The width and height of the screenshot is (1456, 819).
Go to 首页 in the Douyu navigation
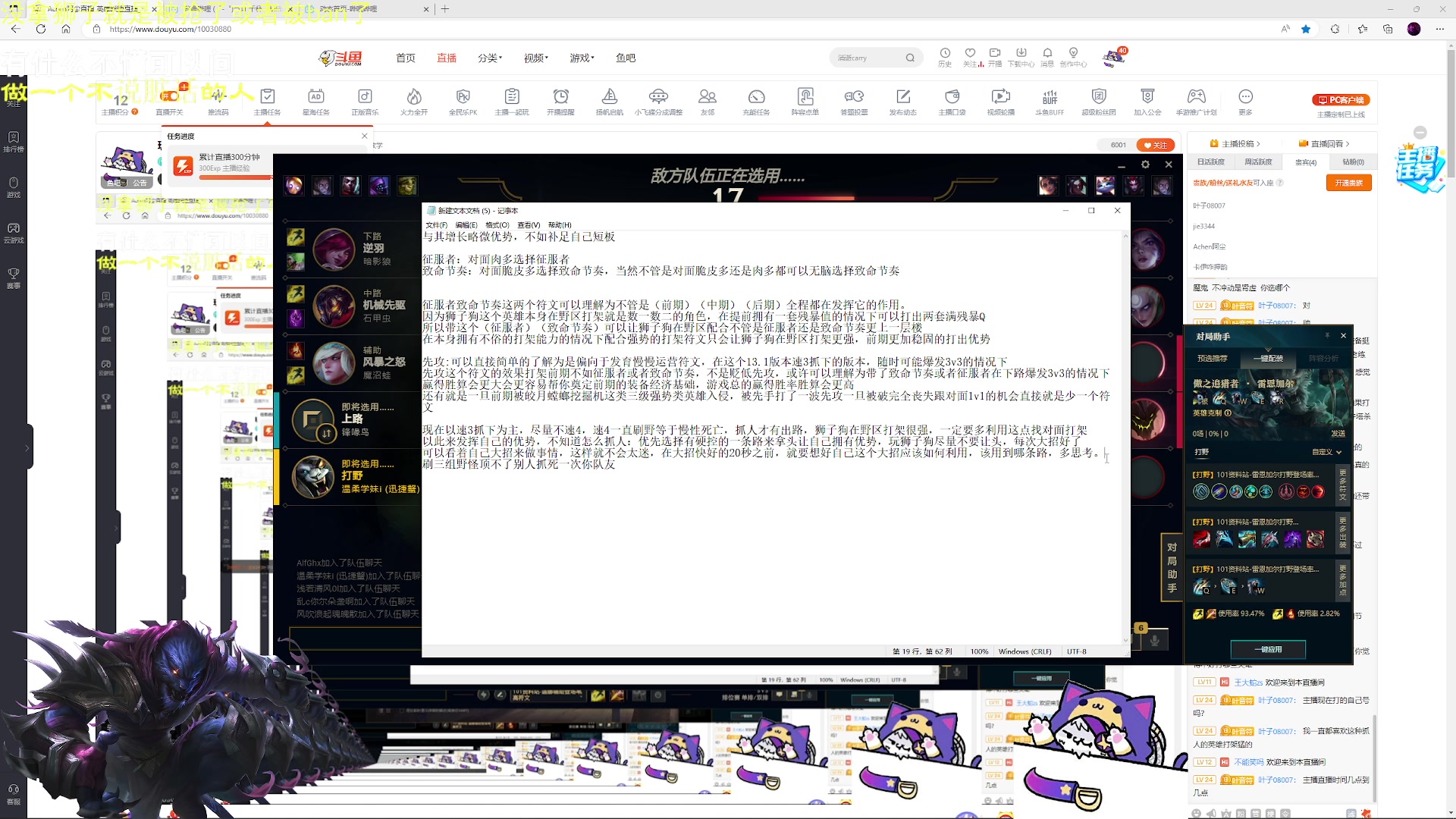pyautogui.click(x=406, y=58)
